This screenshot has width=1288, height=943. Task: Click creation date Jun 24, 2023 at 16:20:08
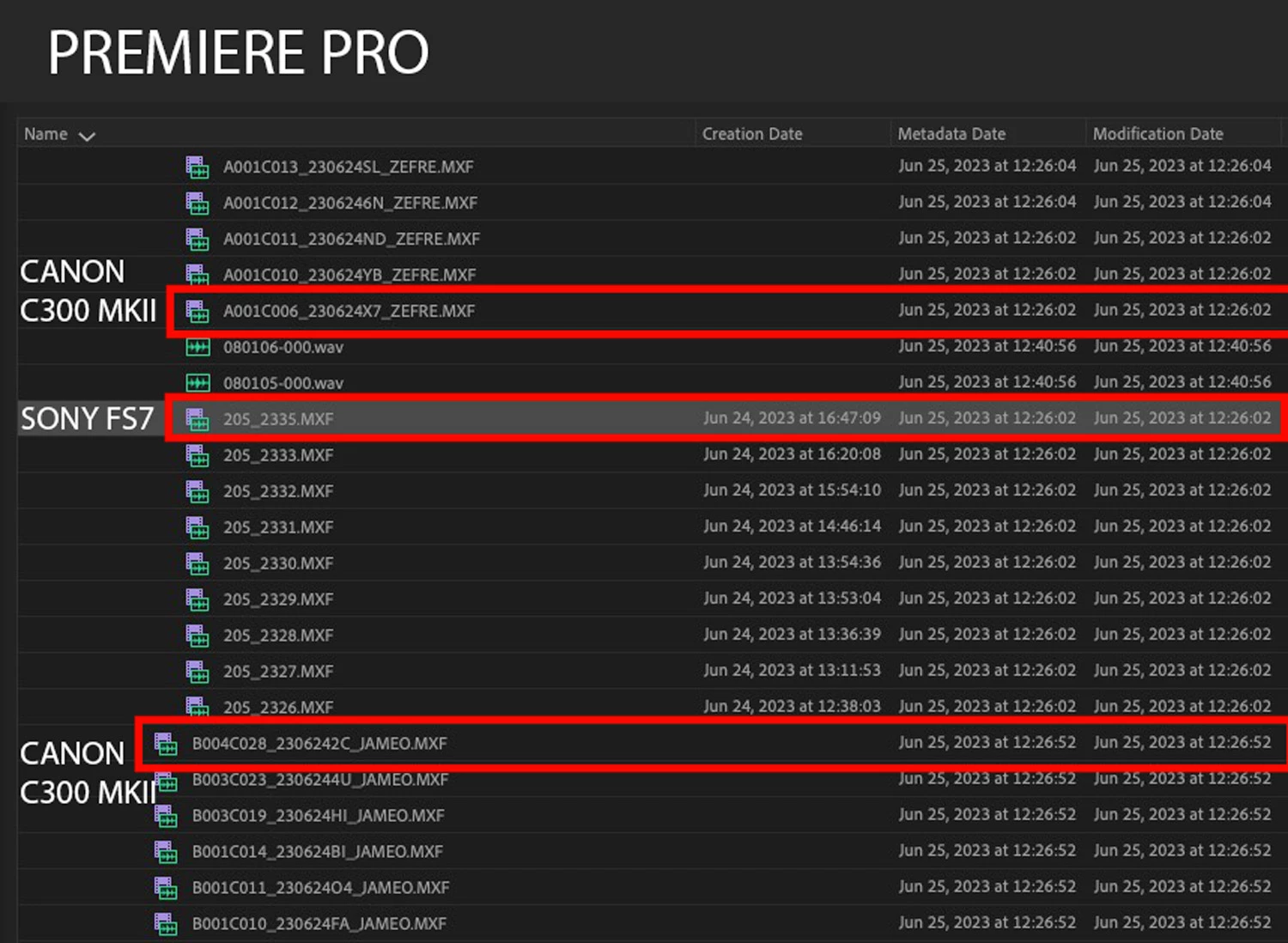click(x=792, y=454)
